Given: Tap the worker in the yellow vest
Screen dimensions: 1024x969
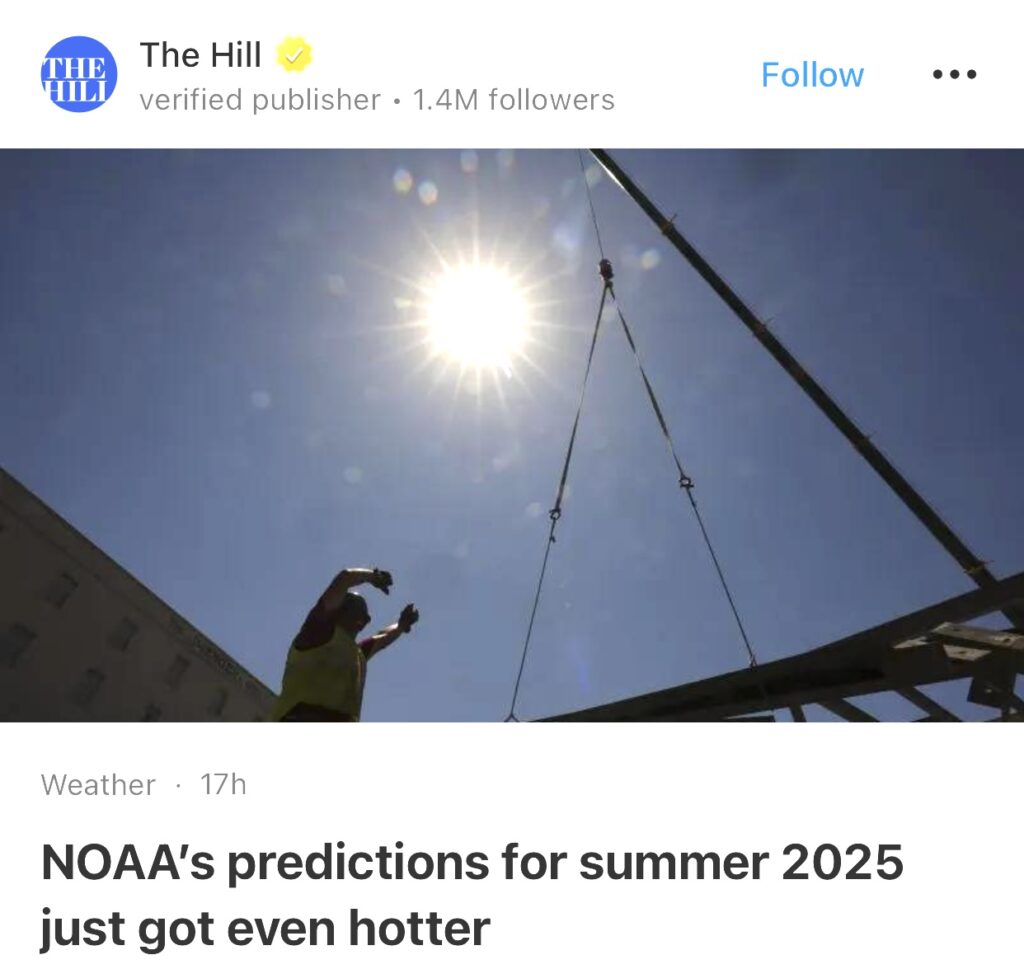Looking at the screenshot, I should click(x=325, y=665).
